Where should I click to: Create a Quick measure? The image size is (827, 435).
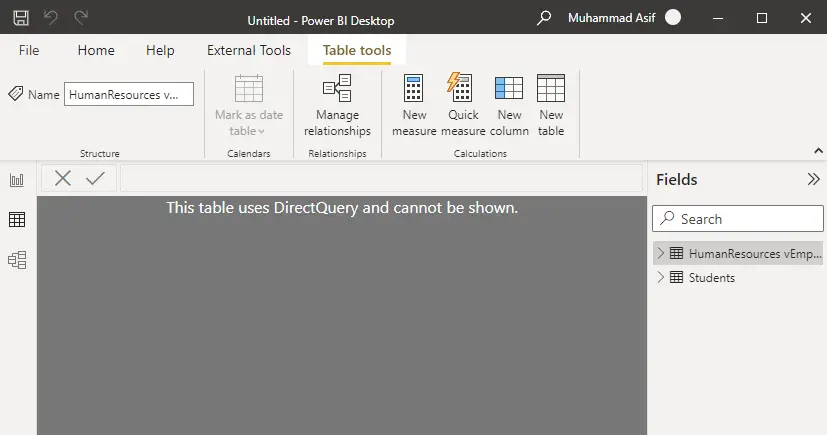tap(463, 106)
